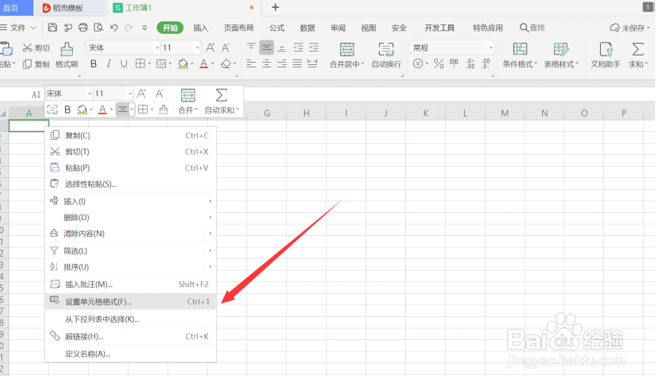This screenshot has width=661, height=383.
Task: Switch to the 插入 ribbon tab
Action: (x=201, y=28)
